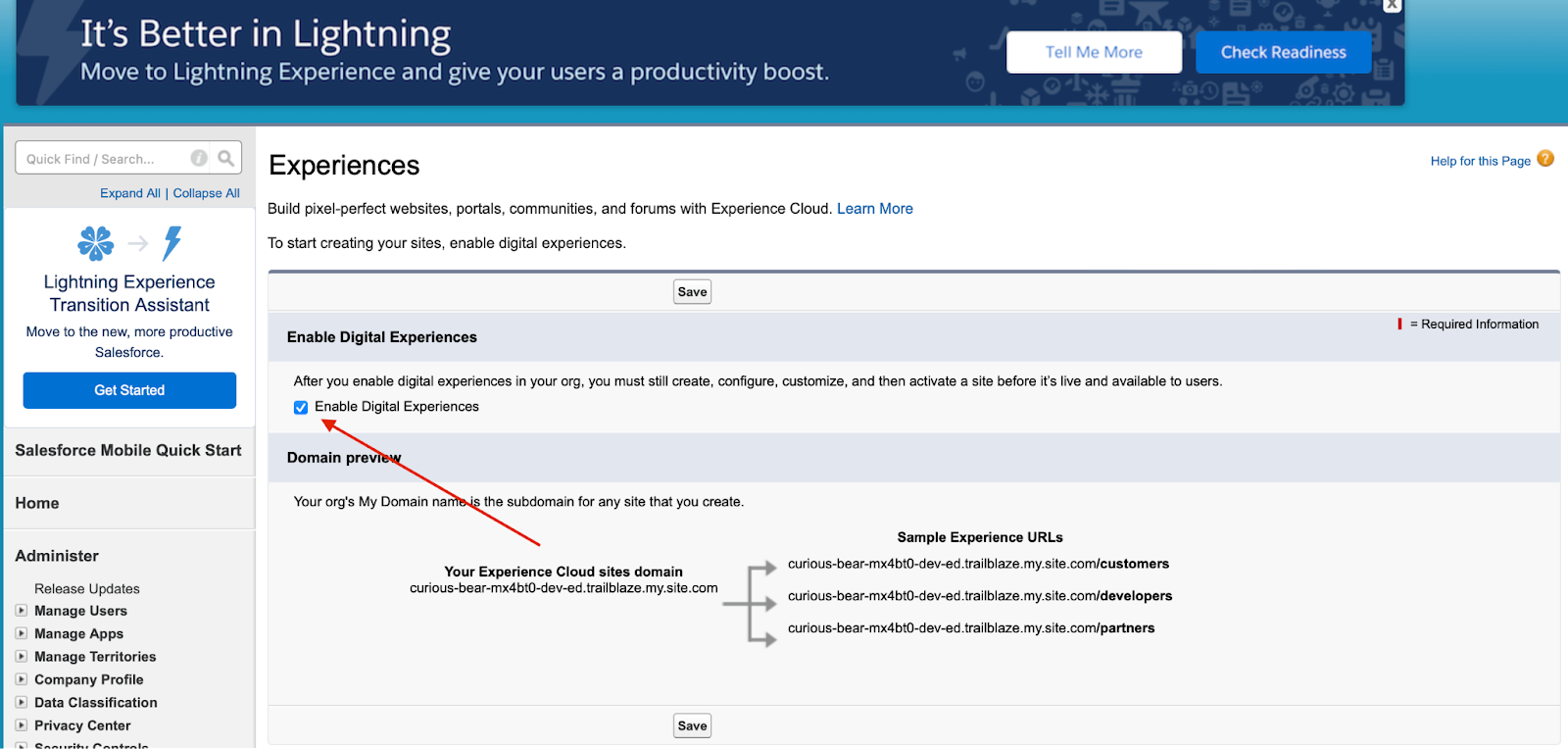This screenshot has width=1568, height=749.
Task: Expand the Data Classification node
Action: [22, 702]
